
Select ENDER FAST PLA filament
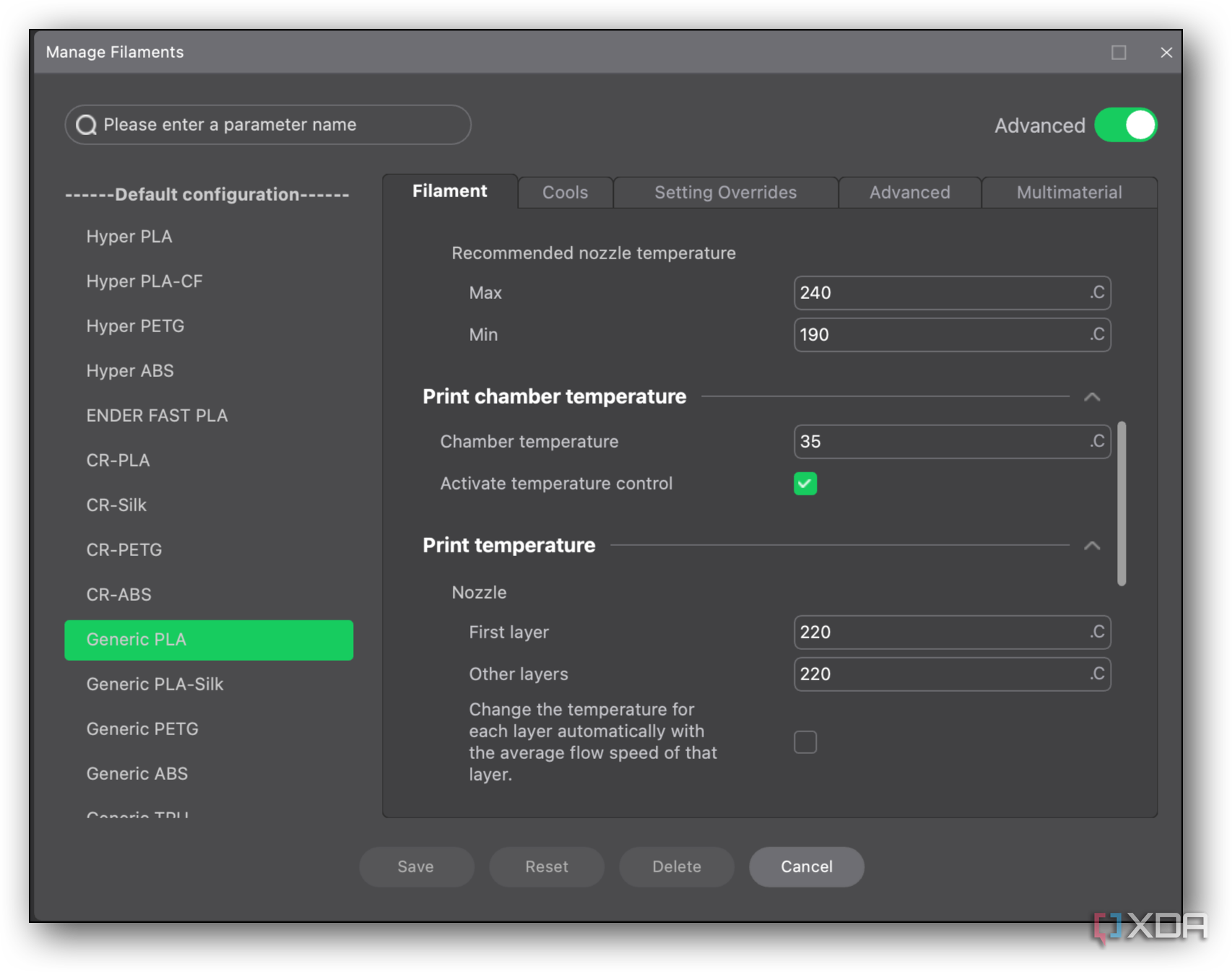(209, 416)
